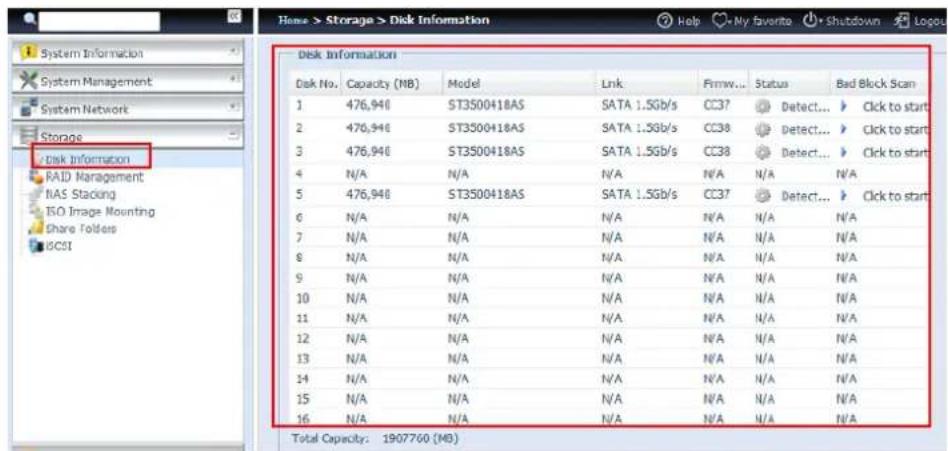Select firmware CC38 cell of disk 2
948x451 pixels.
pyautogui.click(x=717, y=129)
